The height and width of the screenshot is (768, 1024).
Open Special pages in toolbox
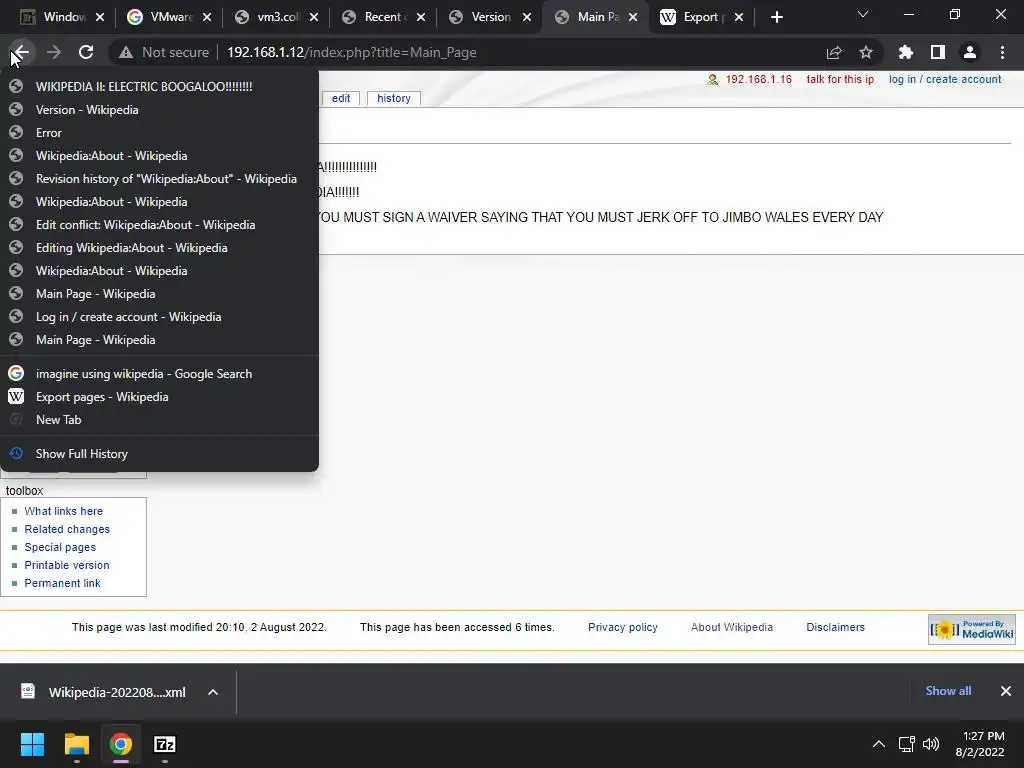[60, 547]
